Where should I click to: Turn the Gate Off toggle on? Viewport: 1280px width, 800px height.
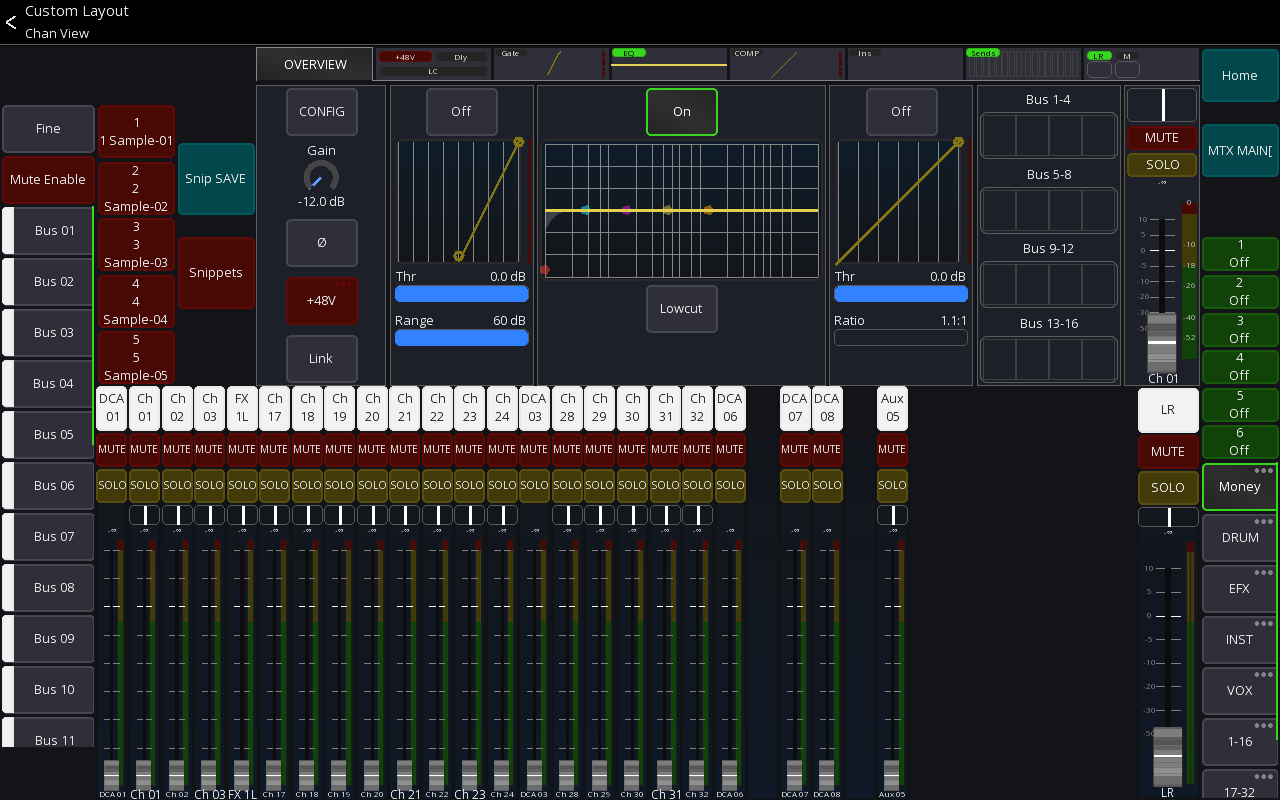click(x=461, y=111)
